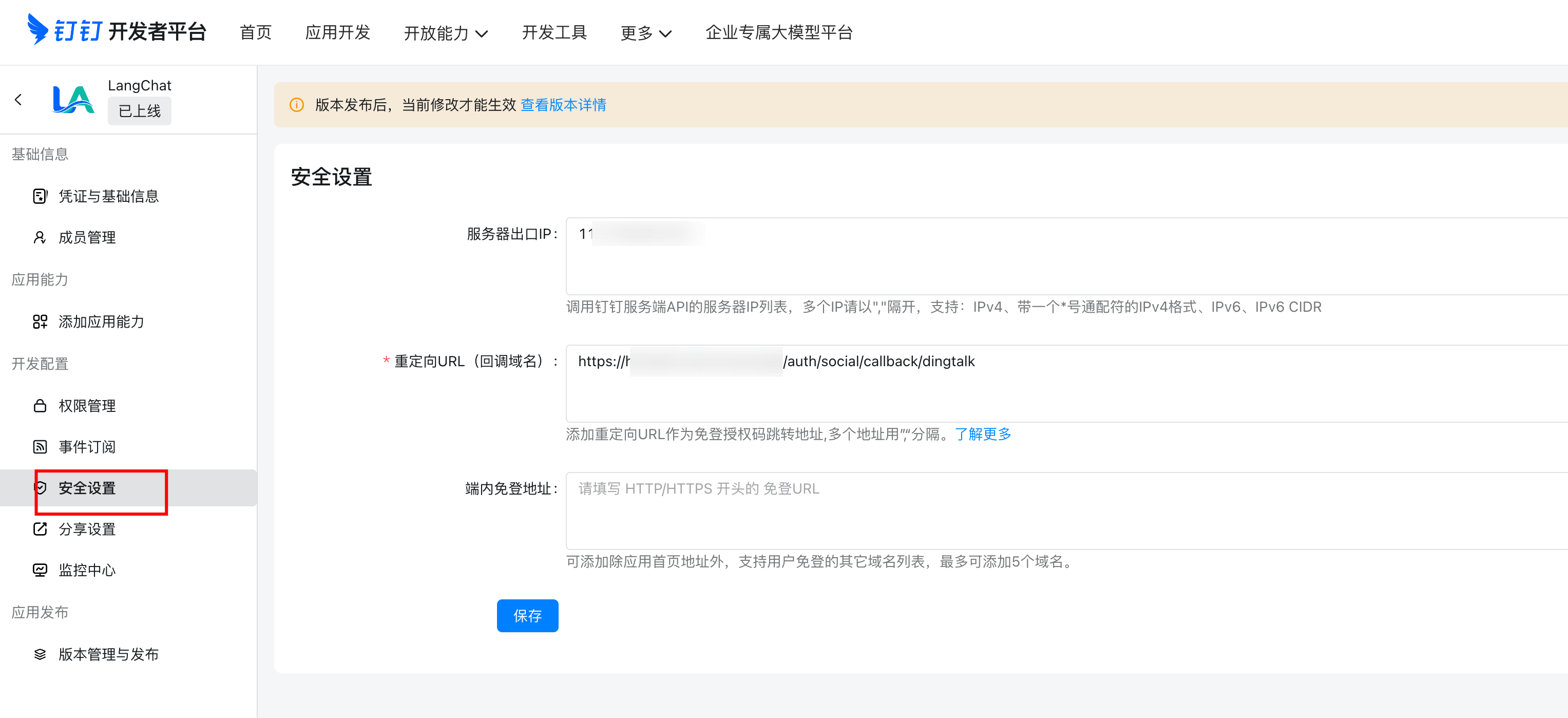The image size is (1568, 718).
Task: Open the 查看版本详情 link
Action: click(x=563, y=105)
